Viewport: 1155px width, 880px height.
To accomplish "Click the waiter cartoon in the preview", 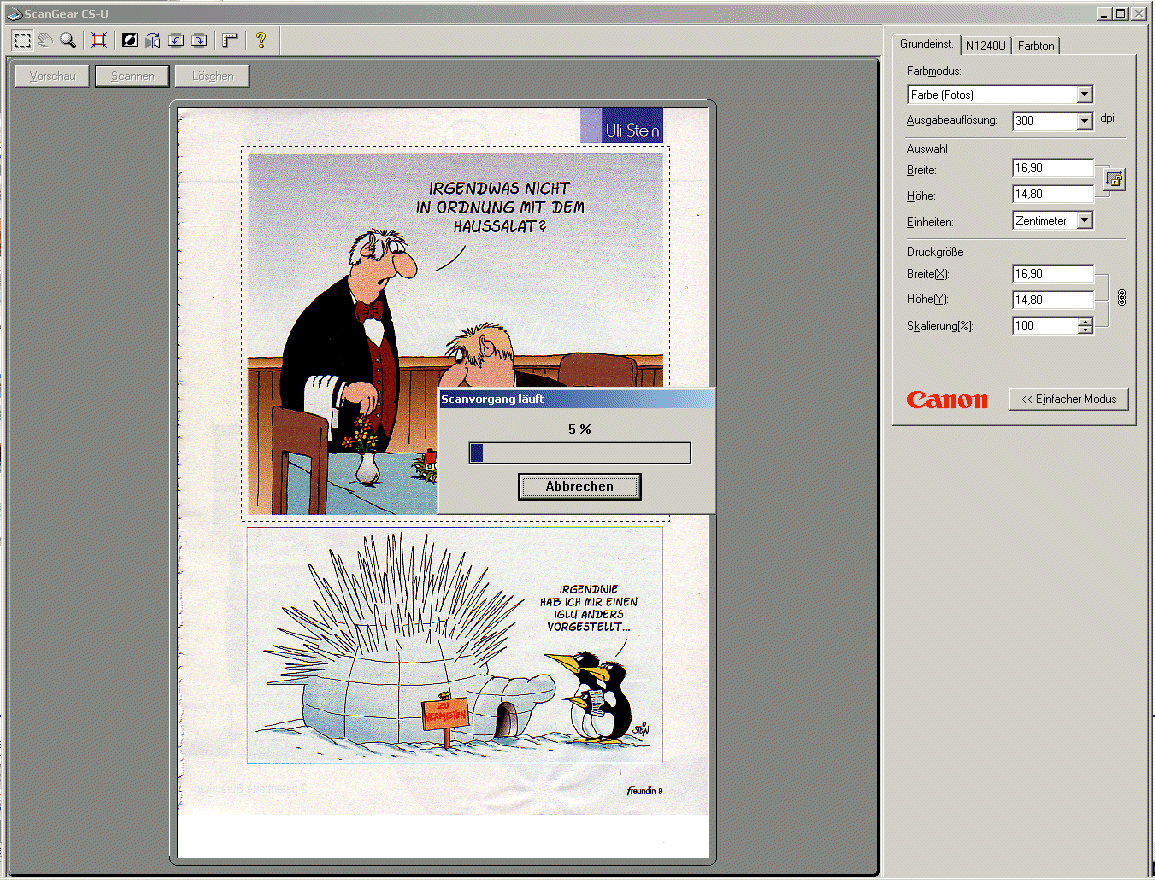I will click(x=455, y=334).
